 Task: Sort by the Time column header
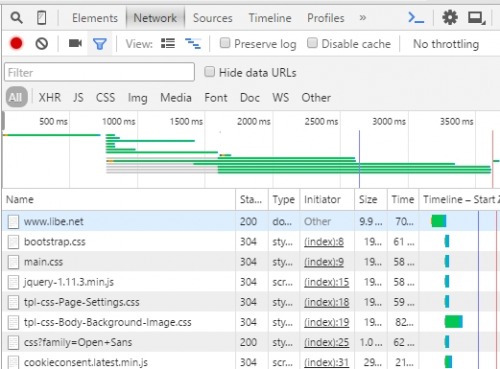tap(403, 199)
